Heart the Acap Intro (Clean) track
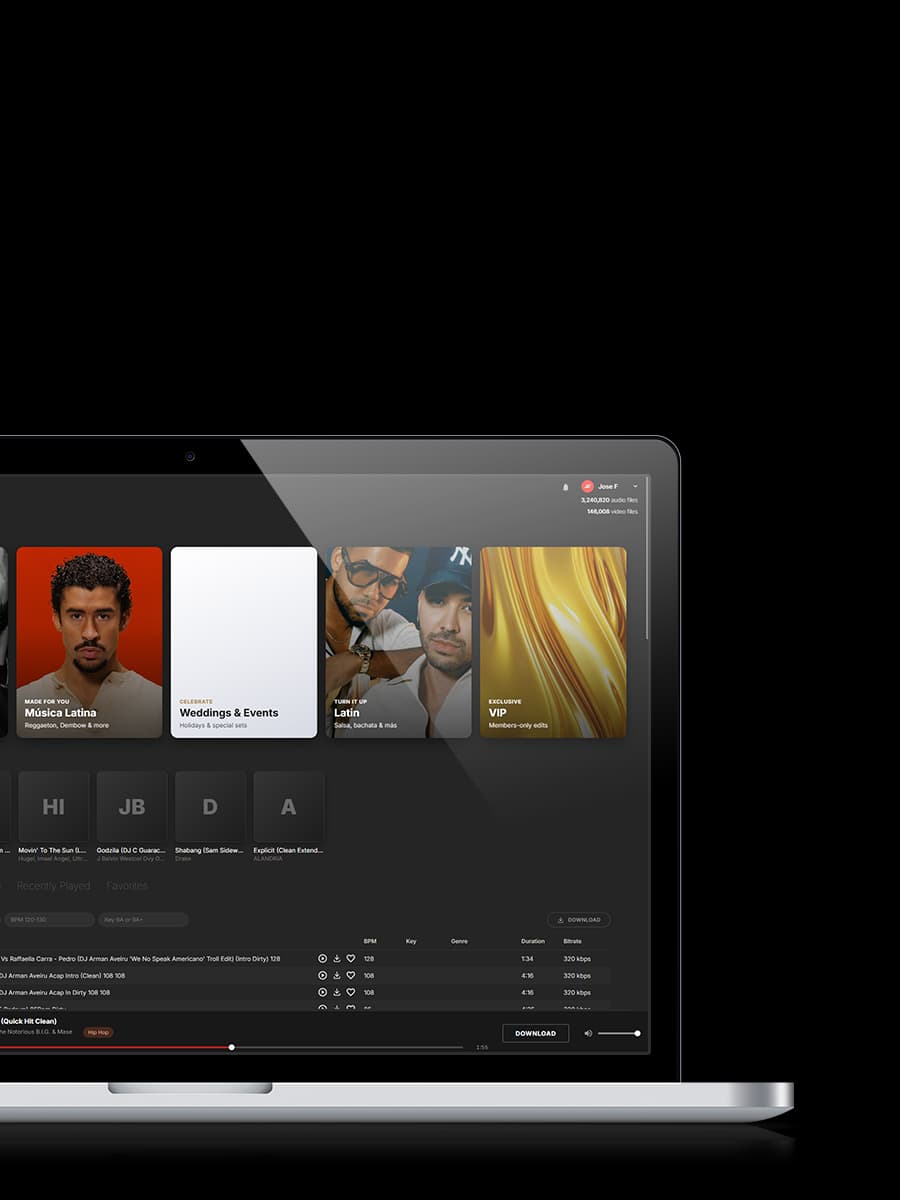Screen dimensions: 900x1200 [351, 975]
